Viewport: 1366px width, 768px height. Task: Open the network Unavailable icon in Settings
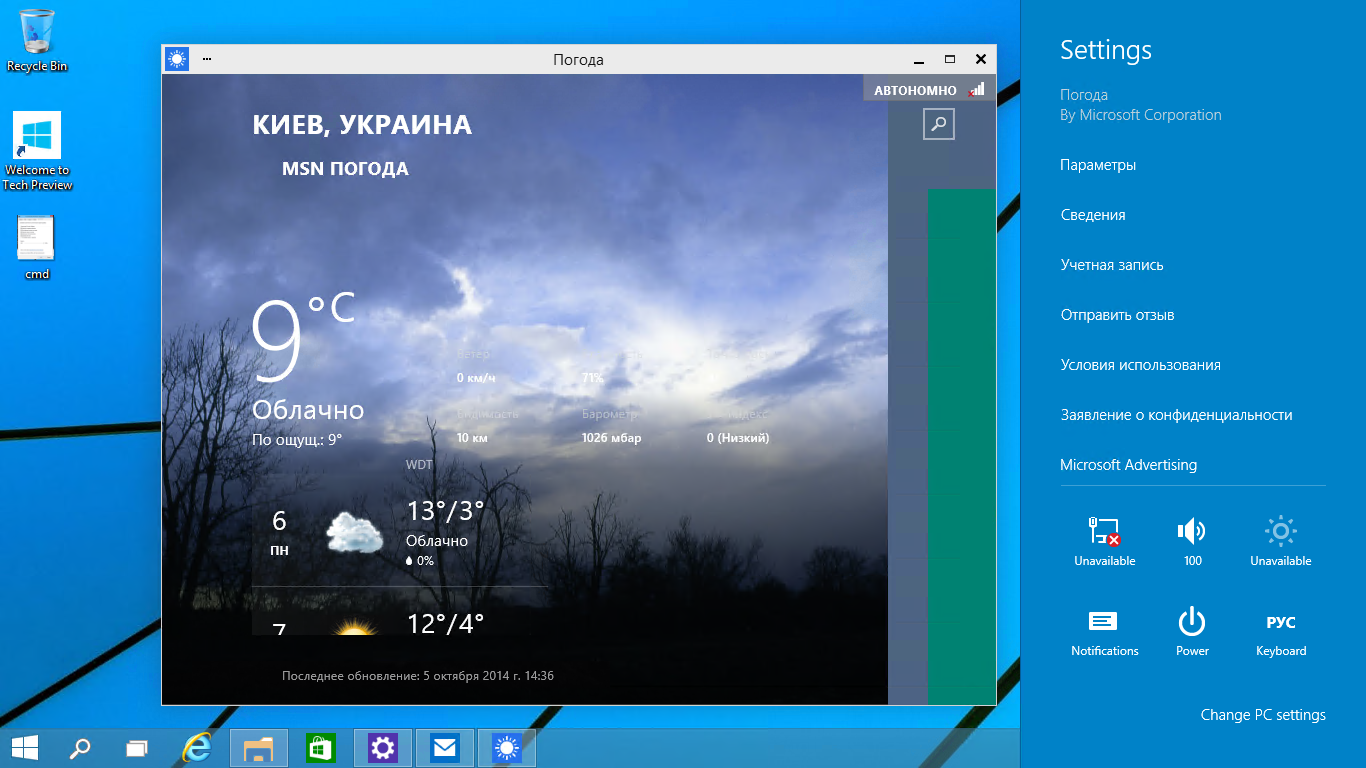click(x=1104, y=541)
